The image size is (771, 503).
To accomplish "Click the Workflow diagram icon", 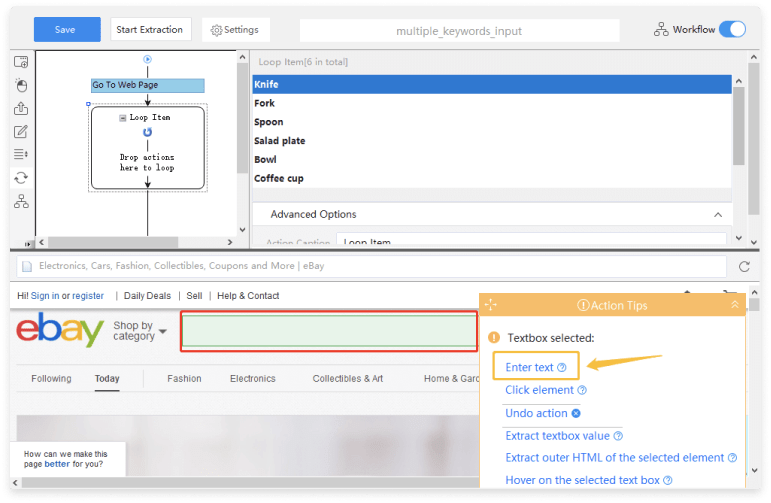I will coord(661,30).
